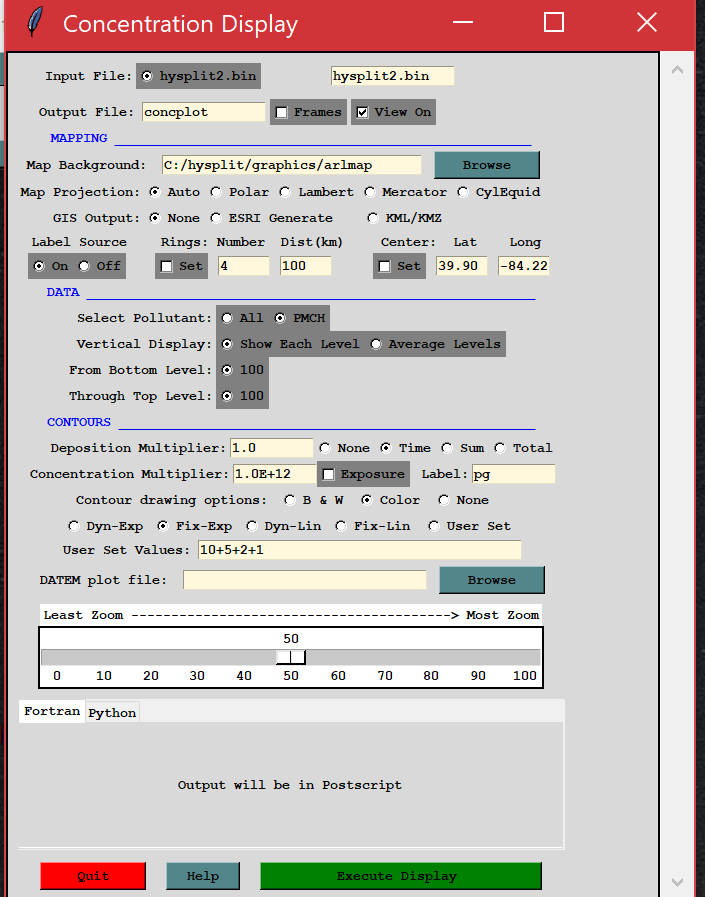Toggle the View On checkbox
Screen dimensions: 705x897
[x=362, y=112]
